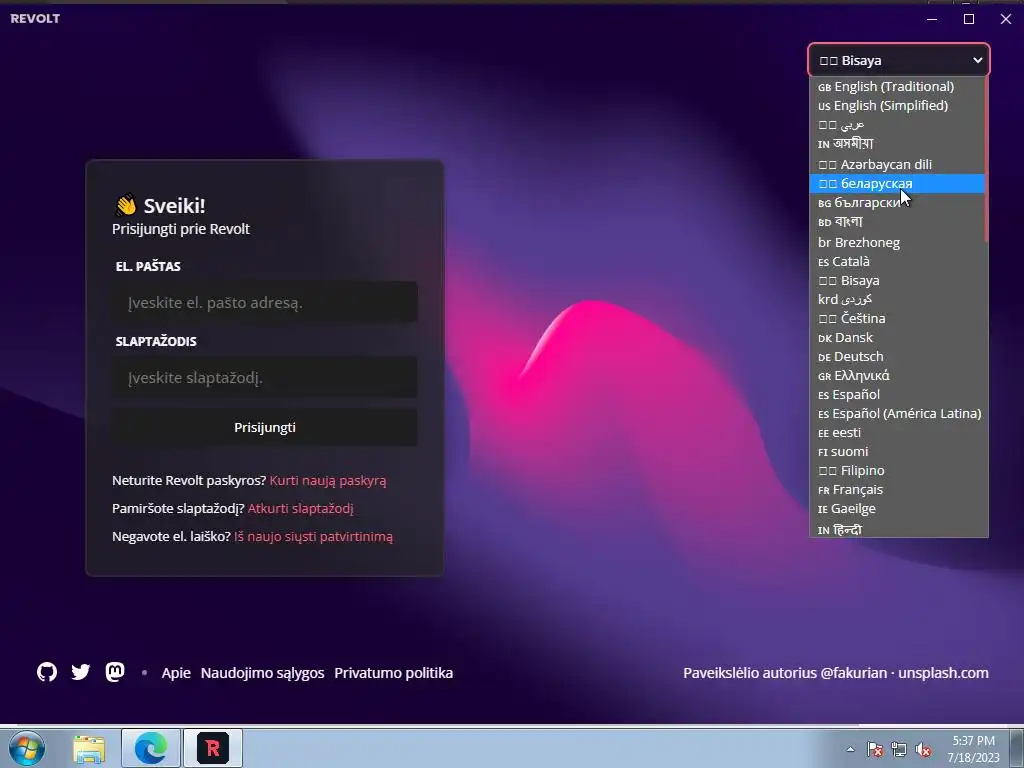
Task: Select the Arabic language option
Action: [897, 124]
